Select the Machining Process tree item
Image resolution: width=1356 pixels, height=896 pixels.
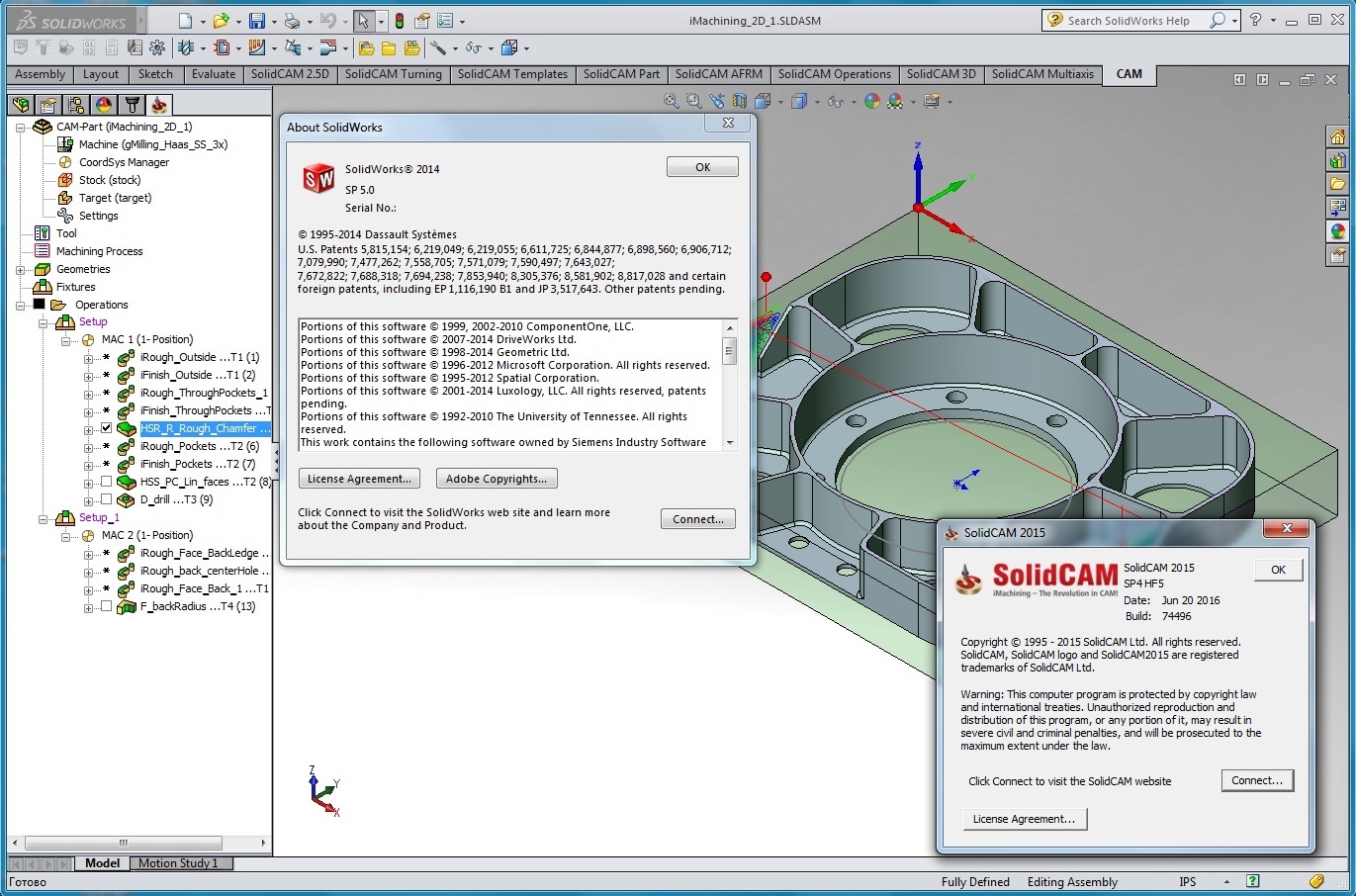[x=99, y=251]
